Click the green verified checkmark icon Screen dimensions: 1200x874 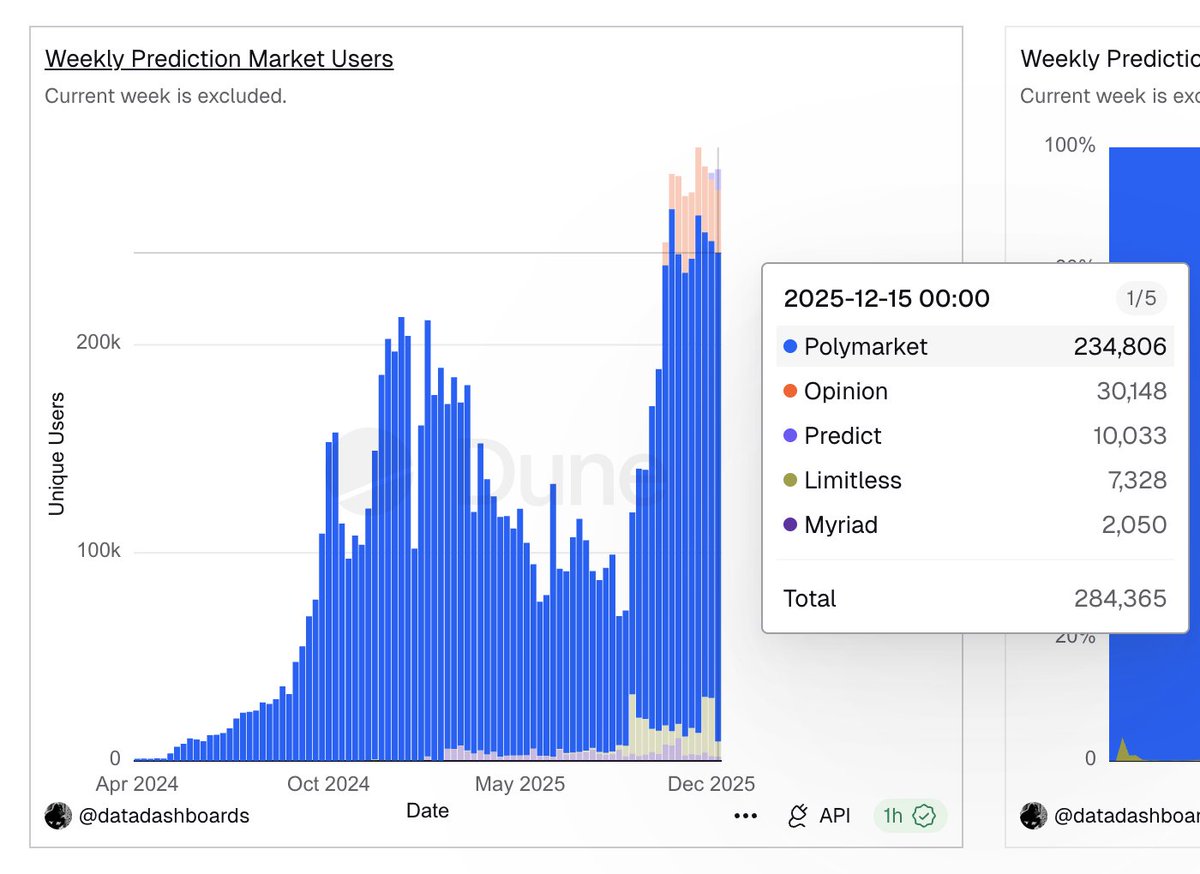925,816
